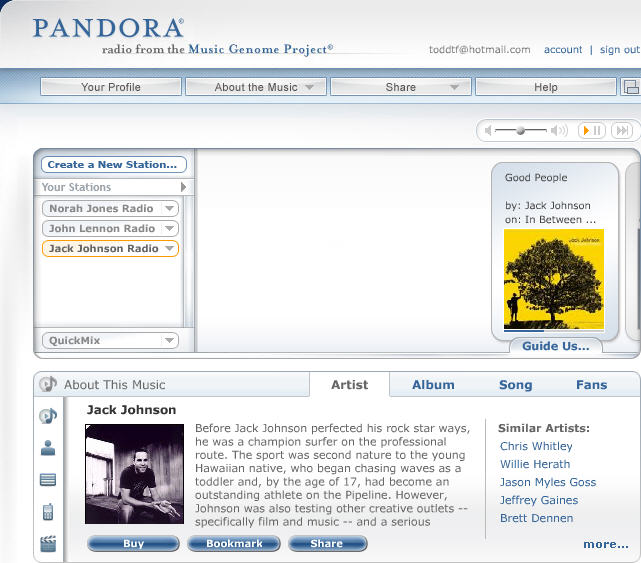Click the Pandora logo

[108, 28]
